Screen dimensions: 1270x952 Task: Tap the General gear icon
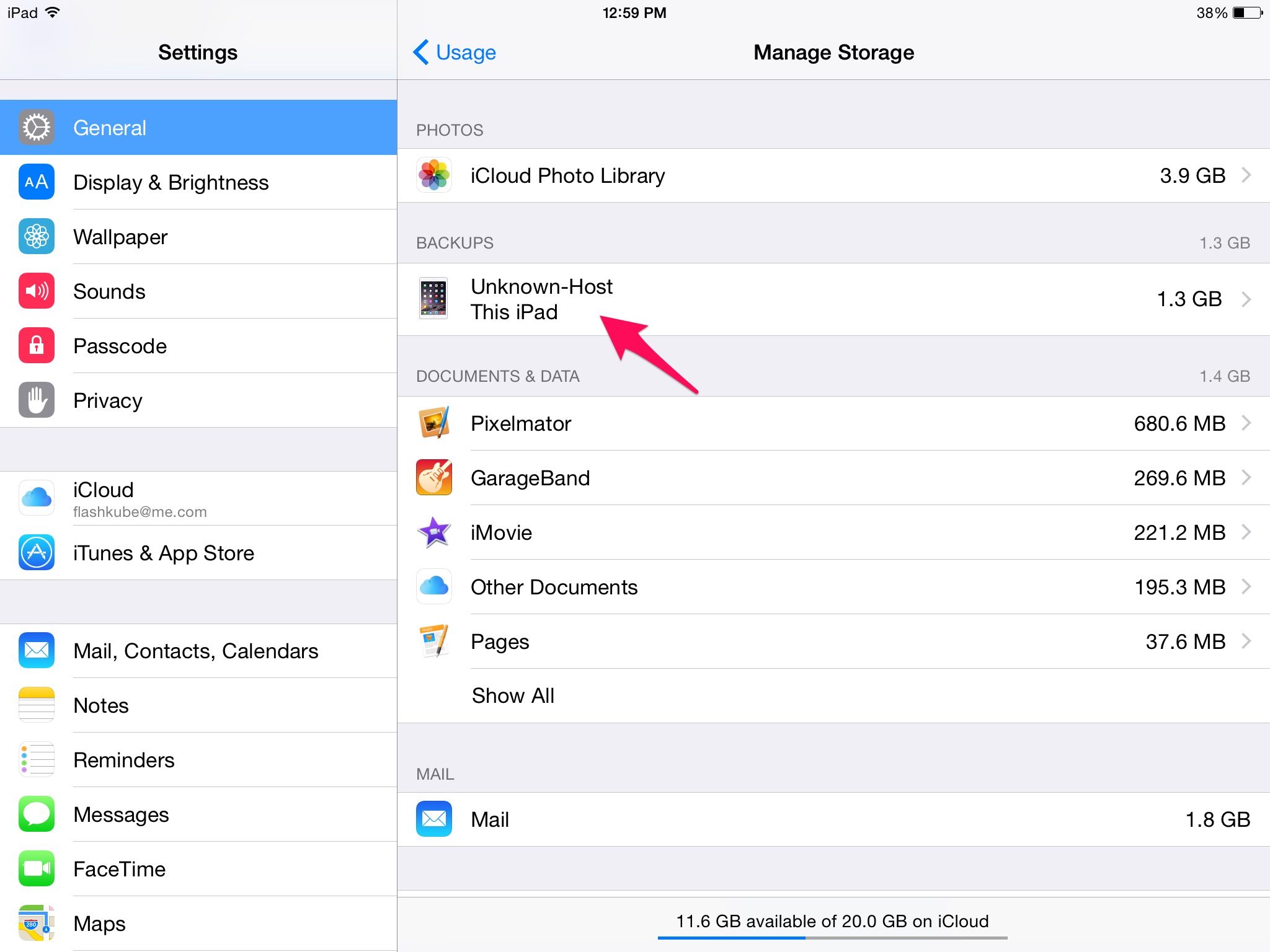pos(37,128)
